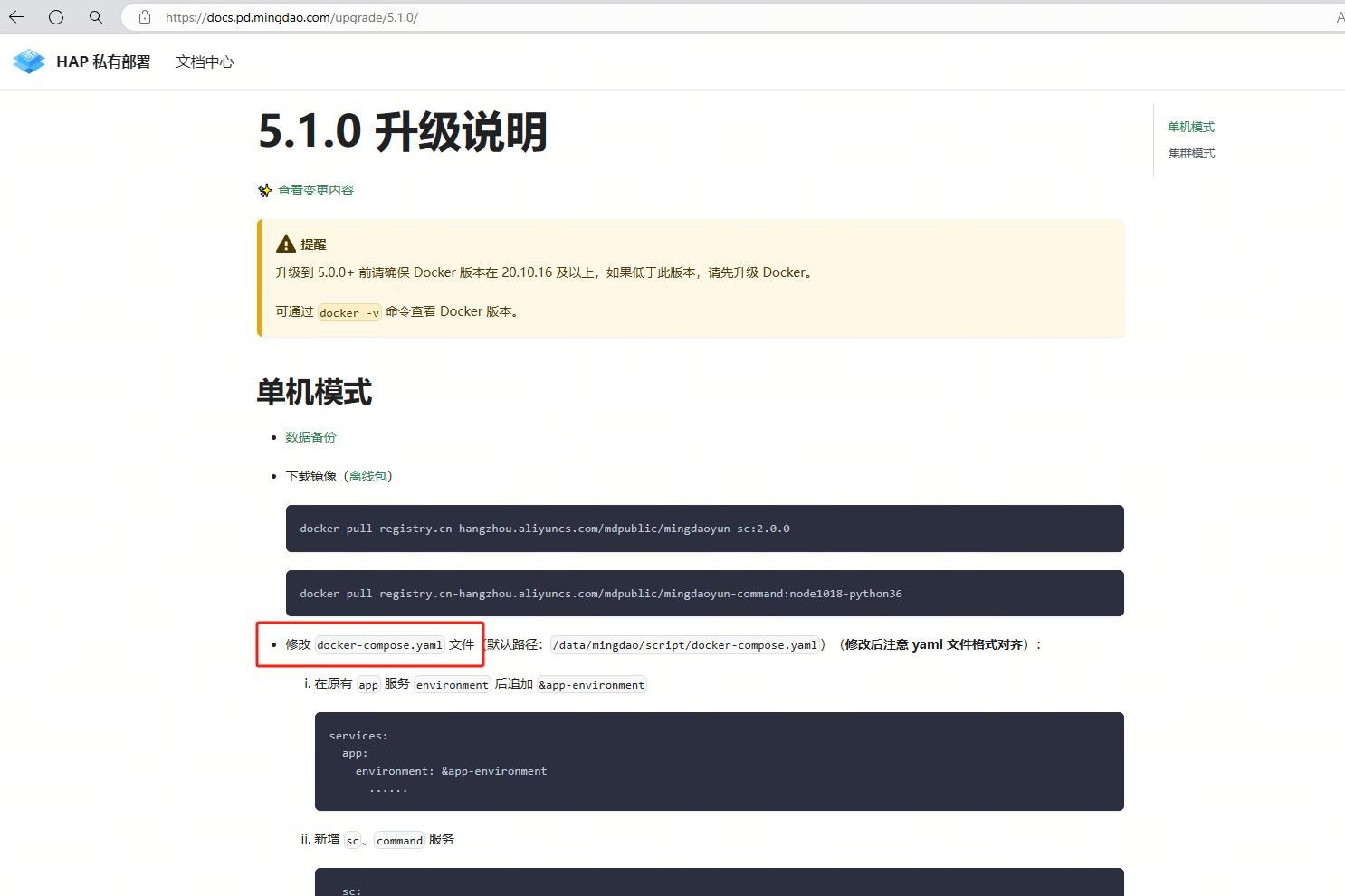
Task: Click the warning sentence about Docker 20.10.16
Action: (544, 272)
